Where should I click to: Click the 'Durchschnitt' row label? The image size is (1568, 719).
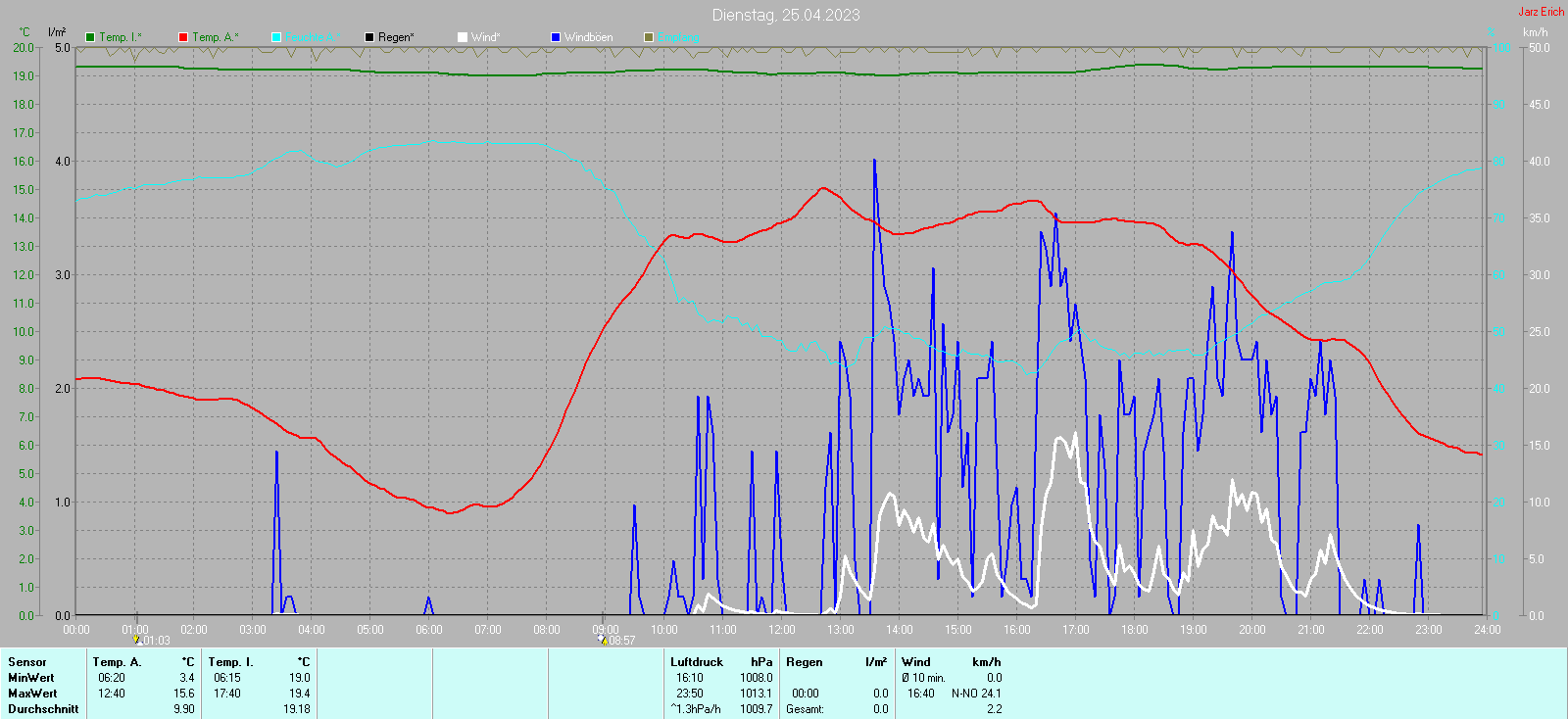43,709
